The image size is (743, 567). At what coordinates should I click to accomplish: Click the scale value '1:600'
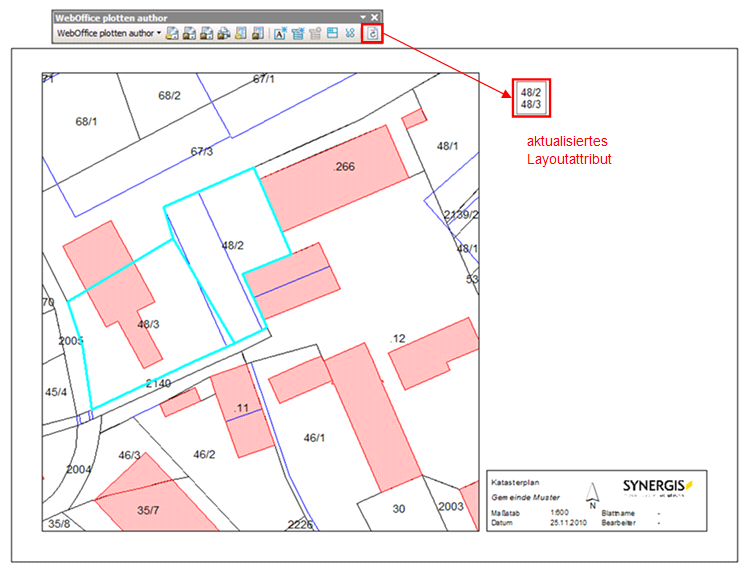[559, 513]
